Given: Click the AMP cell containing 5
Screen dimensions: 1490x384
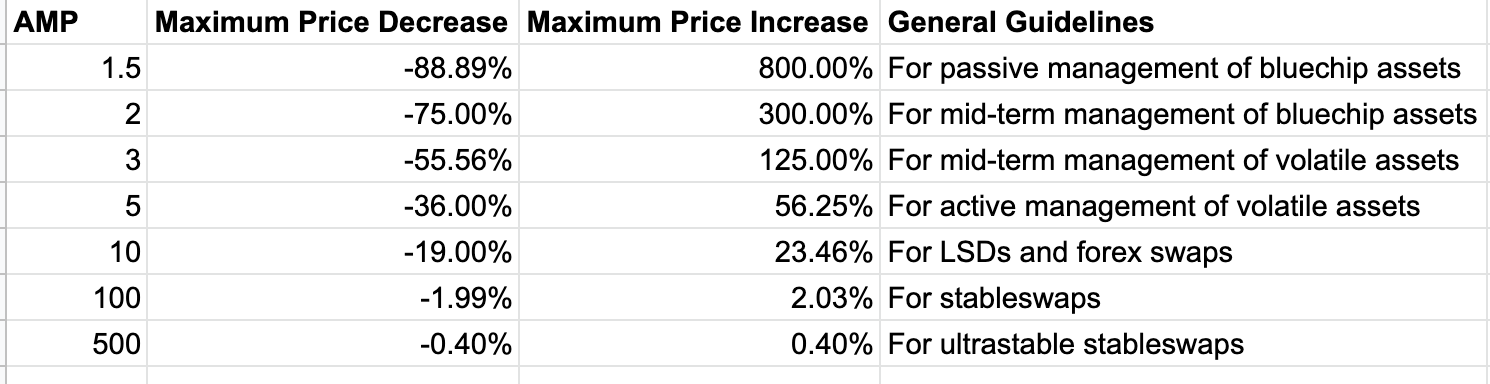Looking at the screenshot, I should pyautogui.click(x=77, y=206).
